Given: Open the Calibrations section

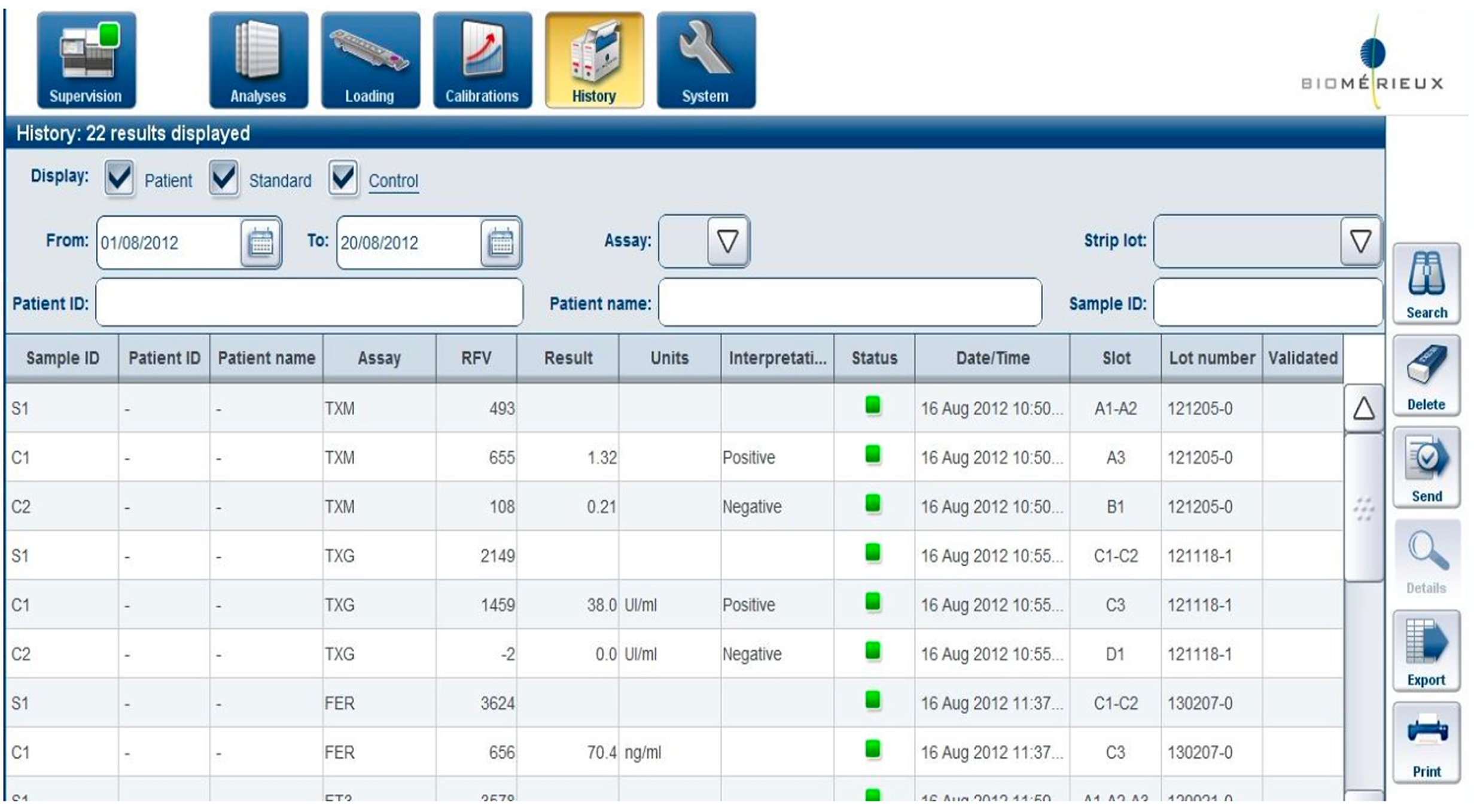Looking at the screenshot, I should (x=482, y=60).
